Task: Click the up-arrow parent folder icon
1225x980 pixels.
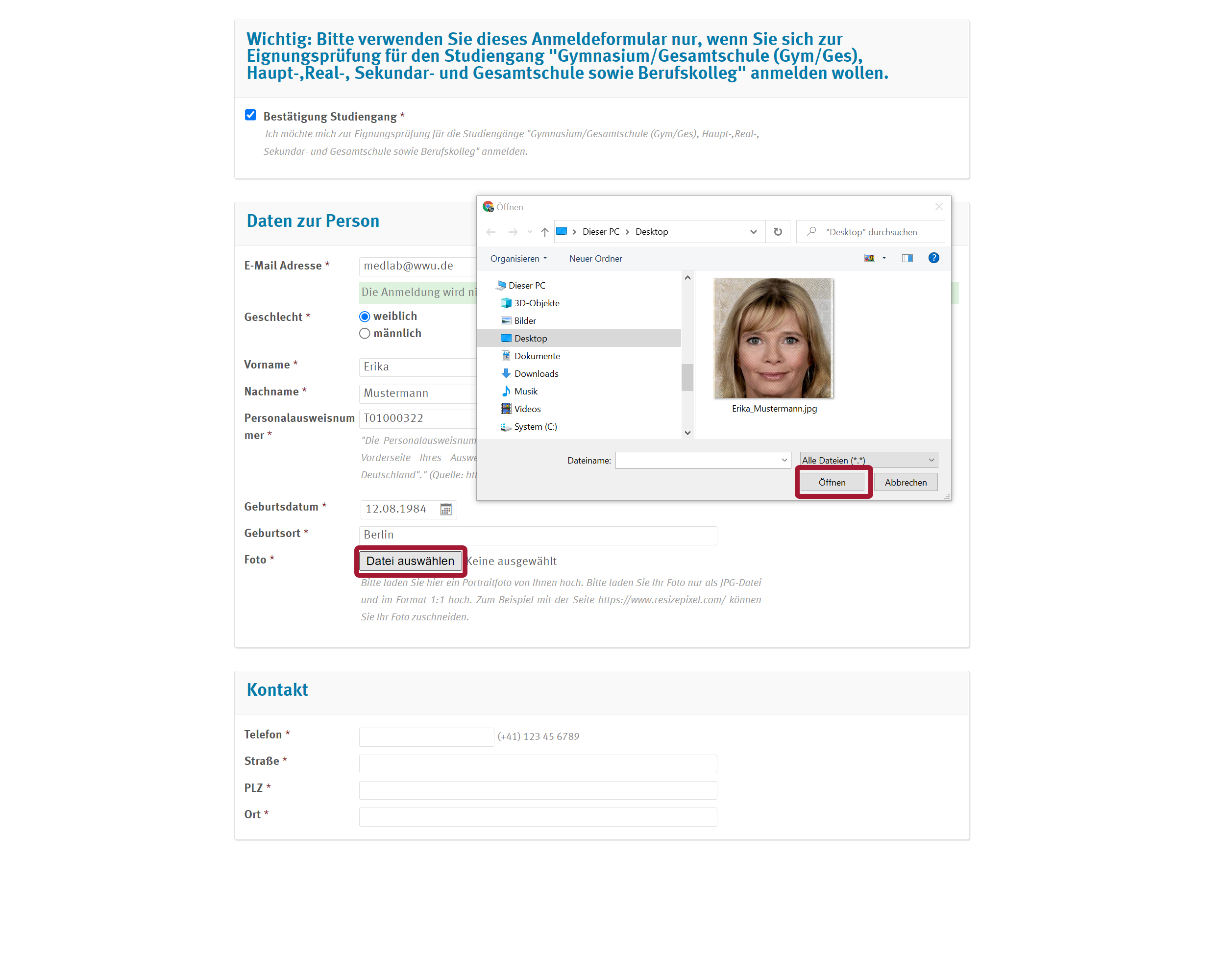Action: (x=544, y=232)
